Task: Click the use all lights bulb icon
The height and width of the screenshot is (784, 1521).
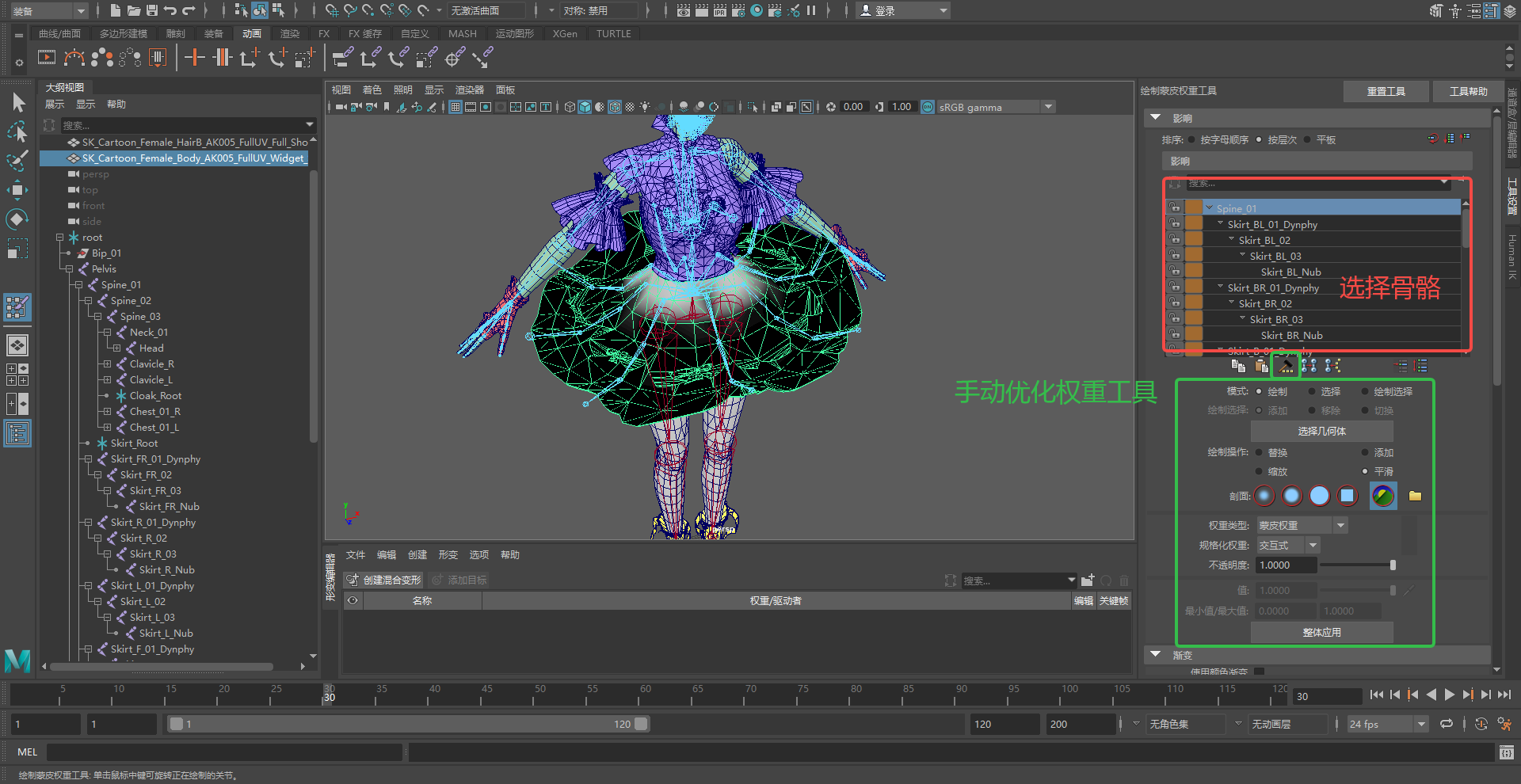Action: tap(646, 107)
